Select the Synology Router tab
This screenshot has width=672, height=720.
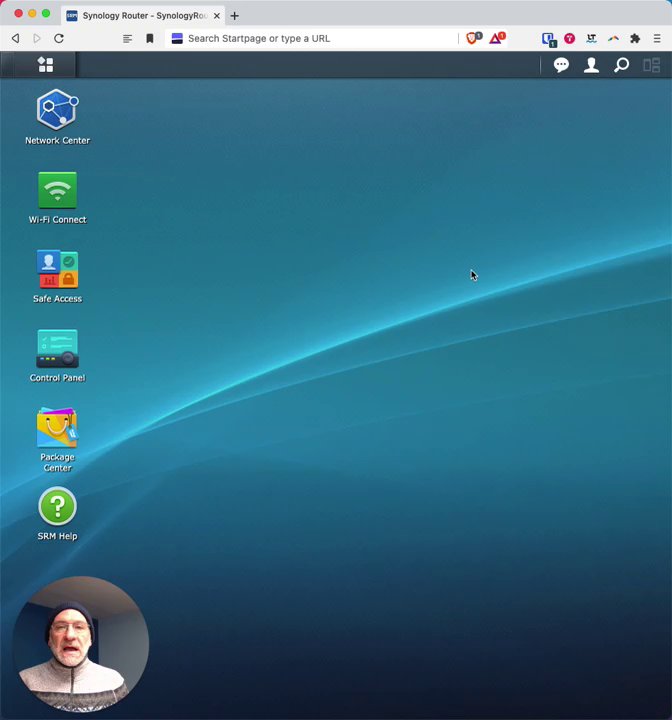click(x=143, y=16)
